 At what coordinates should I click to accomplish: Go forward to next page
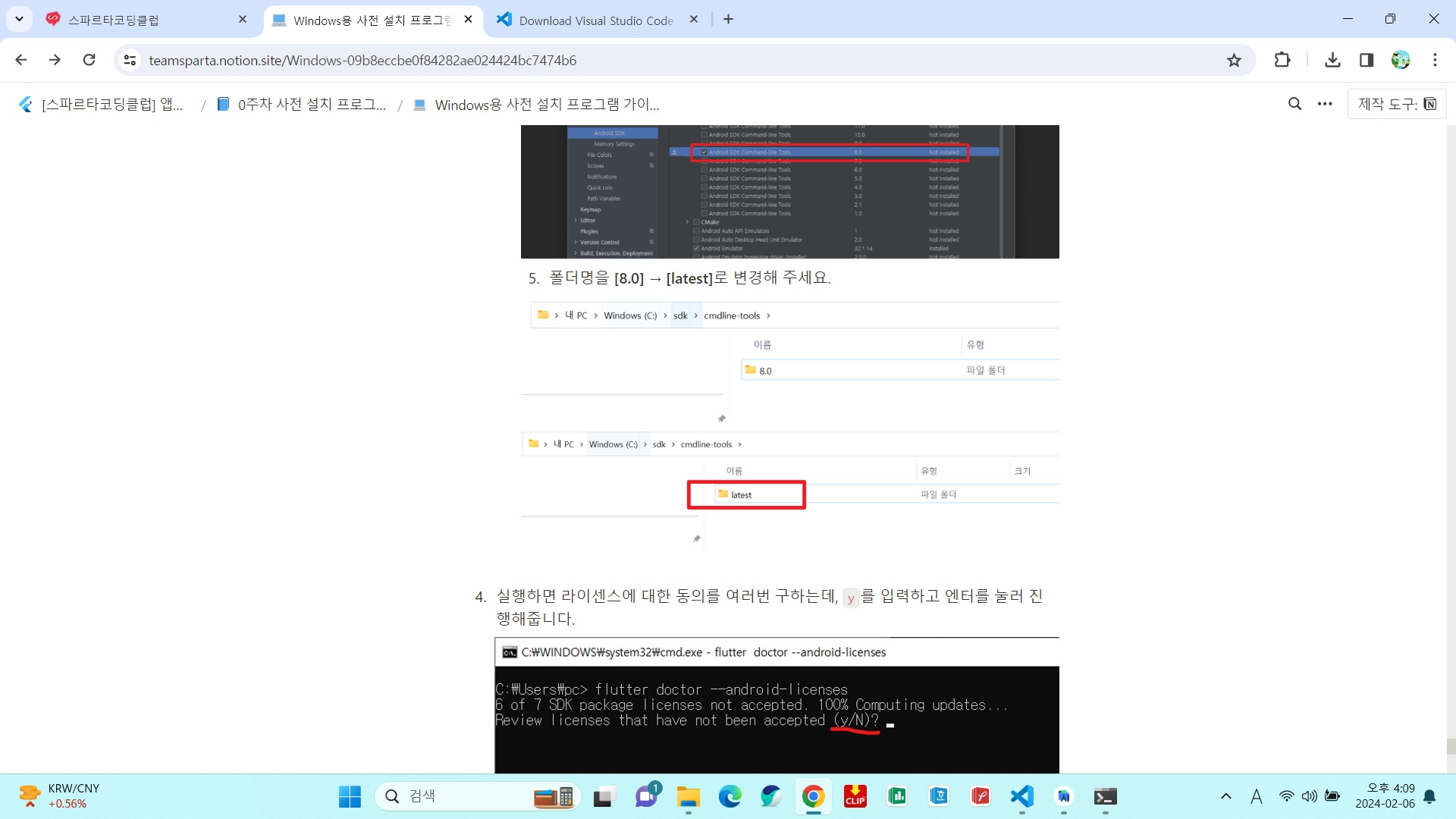[55, 60]
